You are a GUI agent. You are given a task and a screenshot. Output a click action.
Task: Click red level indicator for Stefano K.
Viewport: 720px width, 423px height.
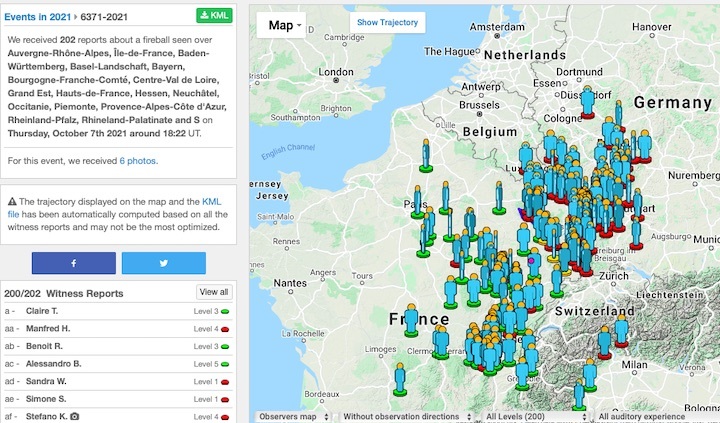[225, 417]
